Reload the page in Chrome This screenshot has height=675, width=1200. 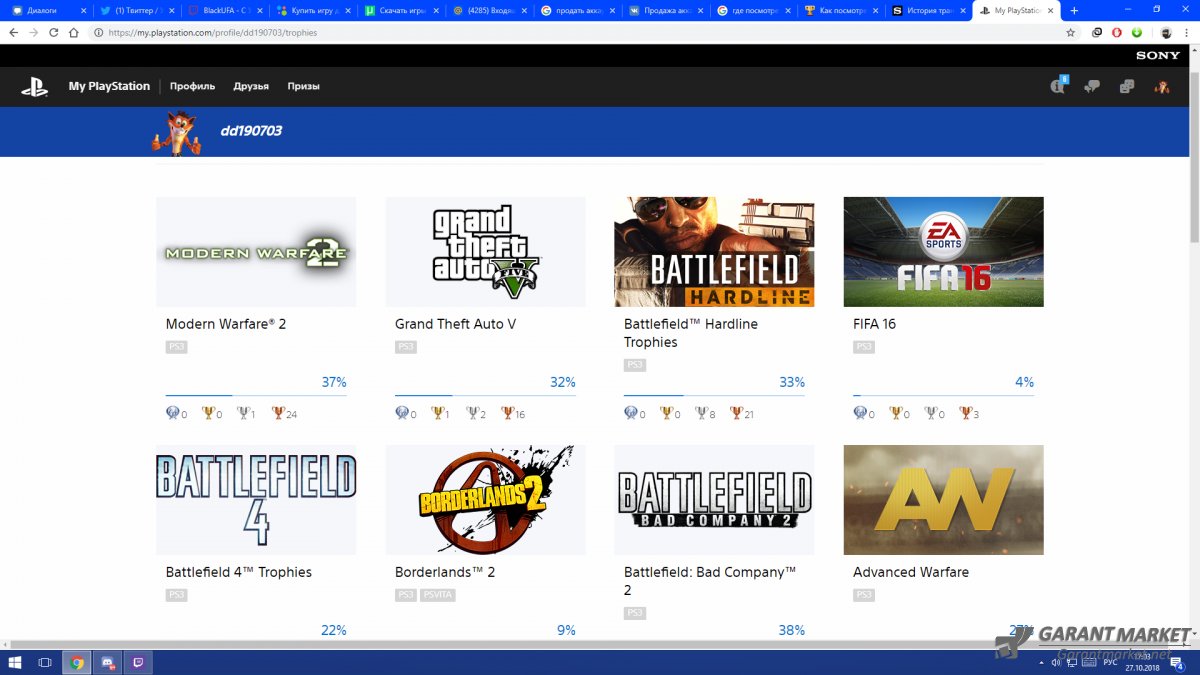[x=54, y=32]
